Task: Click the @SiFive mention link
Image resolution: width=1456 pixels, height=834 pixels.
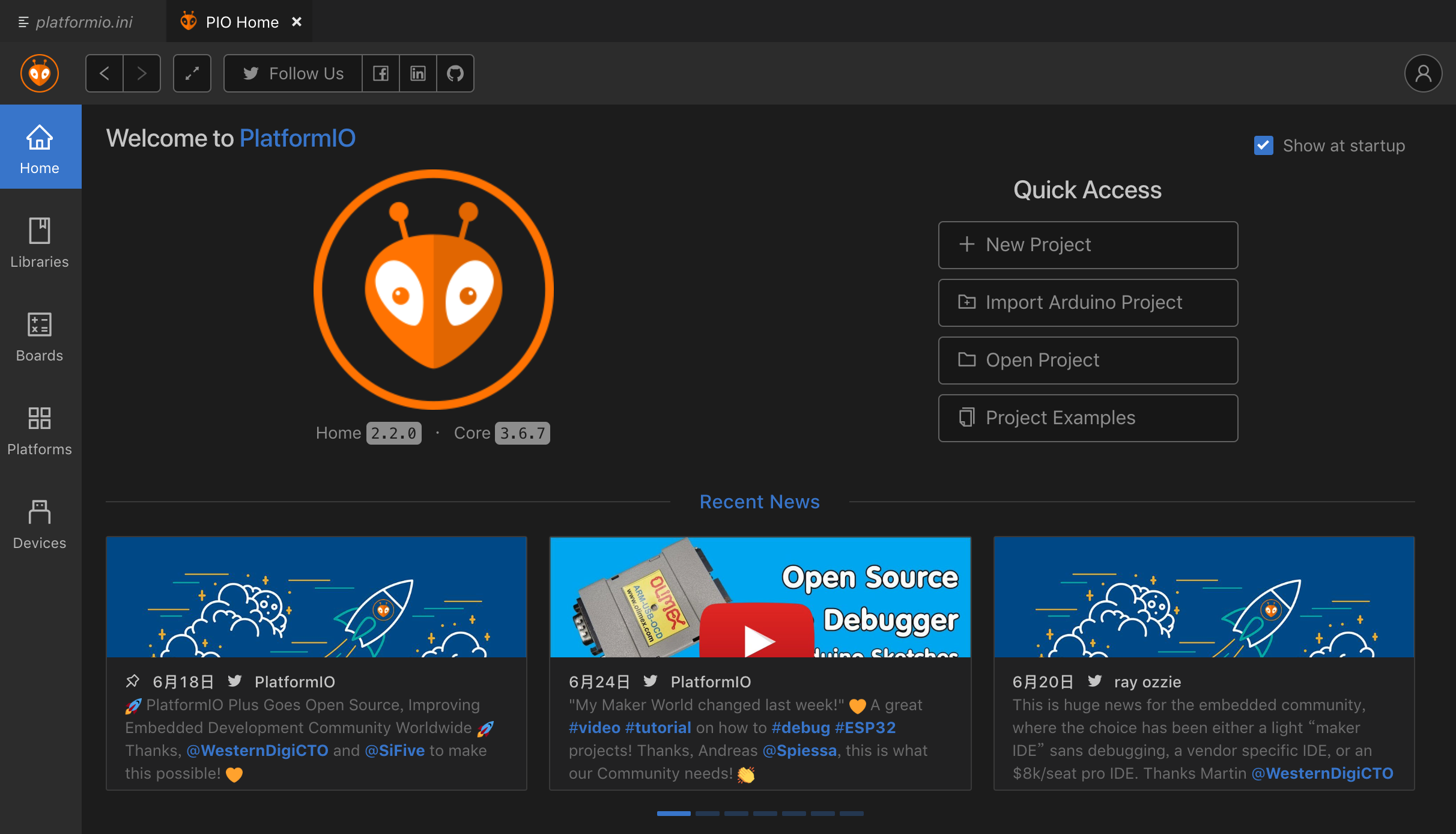Action: click(394, 750)
